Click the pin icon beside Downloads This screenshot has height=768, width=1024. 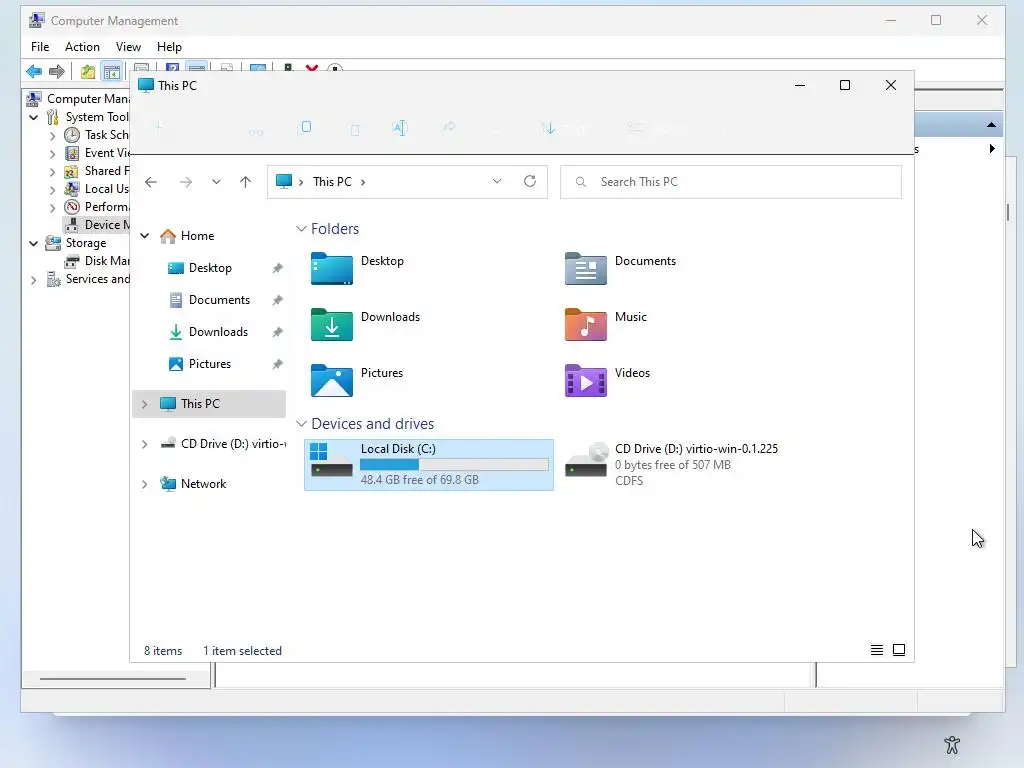click(278, 332)
